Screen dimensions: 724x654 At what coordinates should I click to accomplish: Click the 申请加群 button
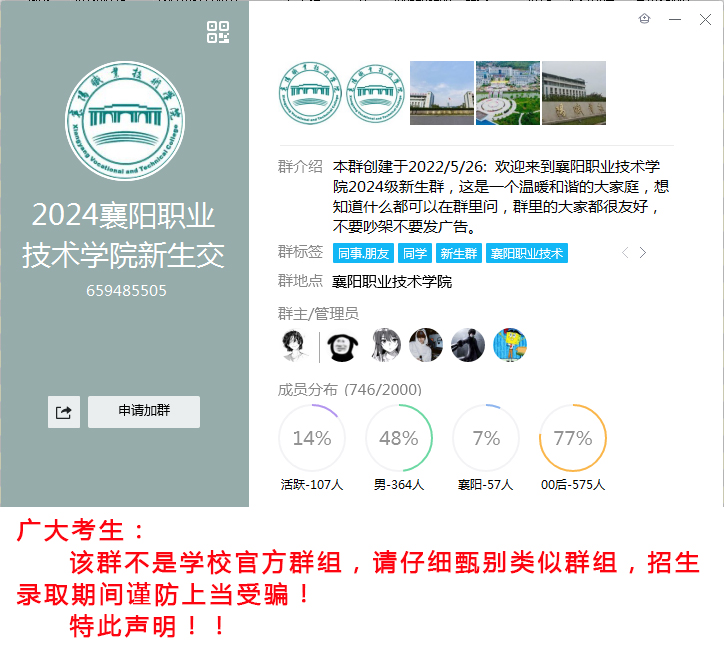point(144,412)
